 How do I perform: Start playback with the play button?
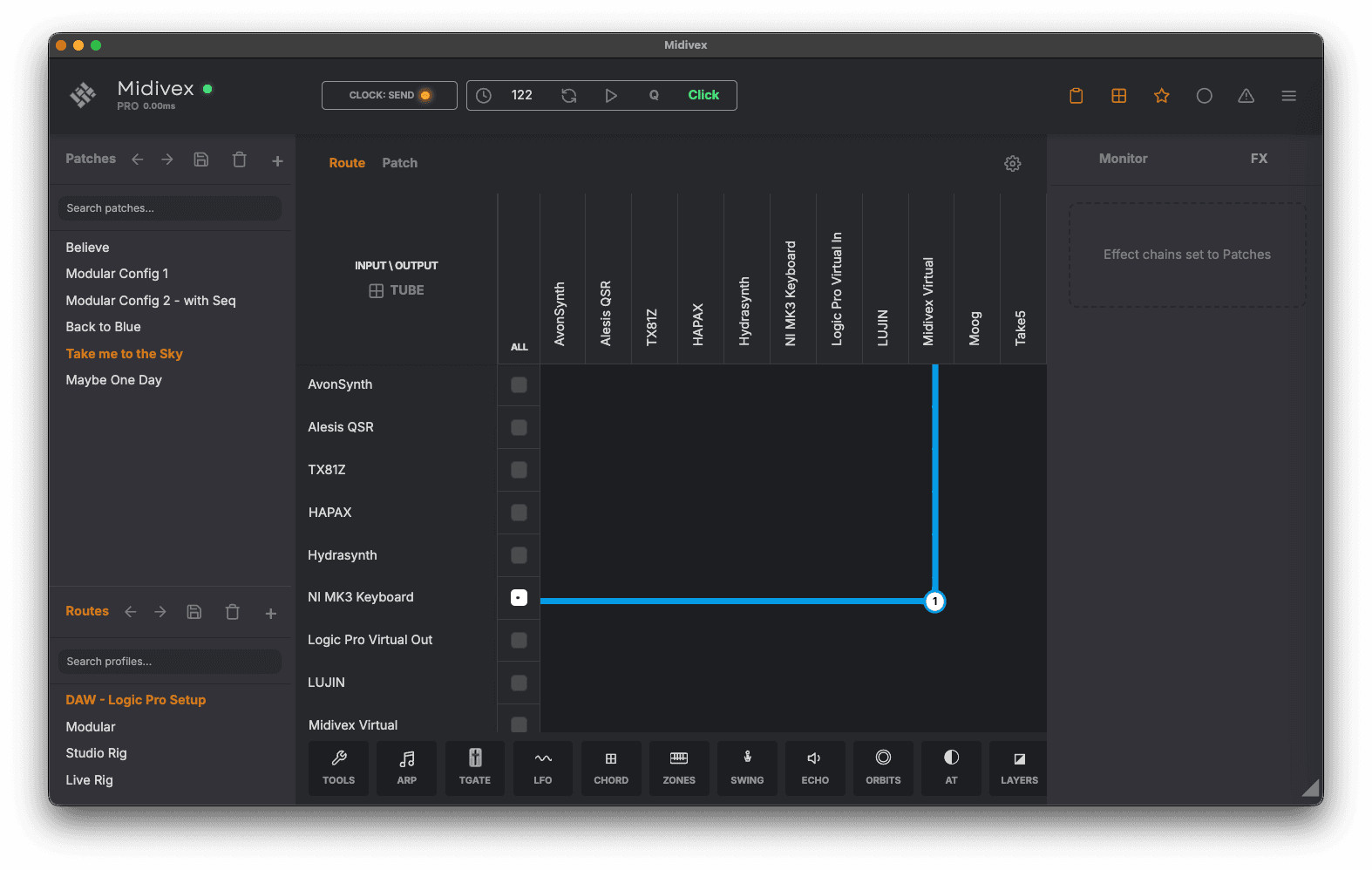coord(611,95)
